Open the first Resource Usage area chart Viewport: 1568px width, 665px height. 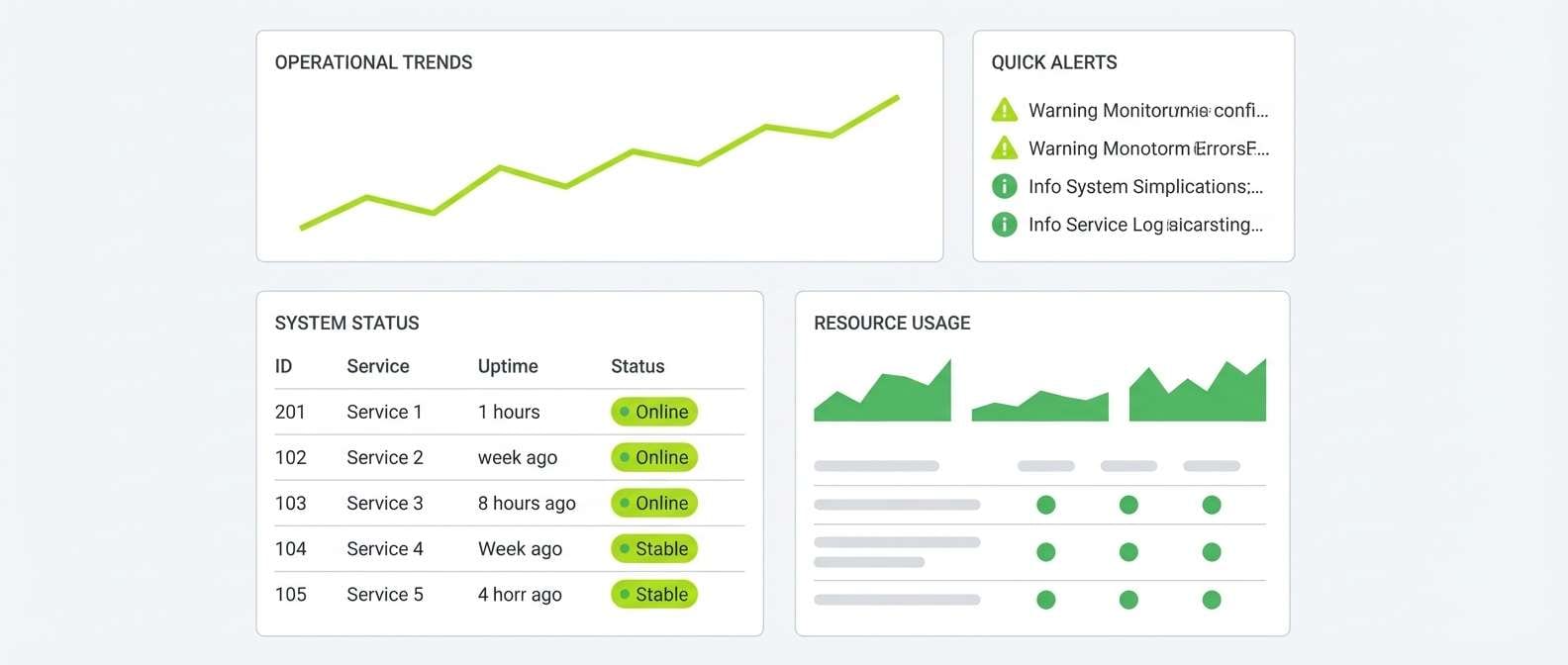882,390
